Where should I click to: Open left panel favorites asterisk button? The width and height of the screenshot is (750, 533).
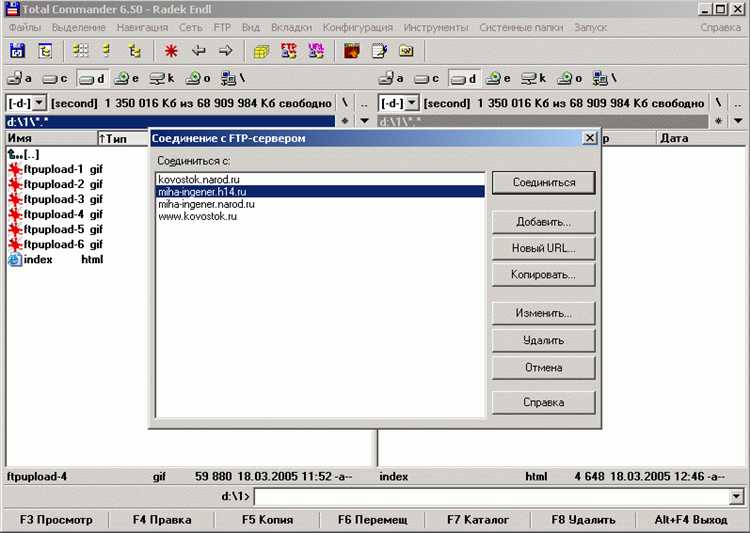point(345,121)
